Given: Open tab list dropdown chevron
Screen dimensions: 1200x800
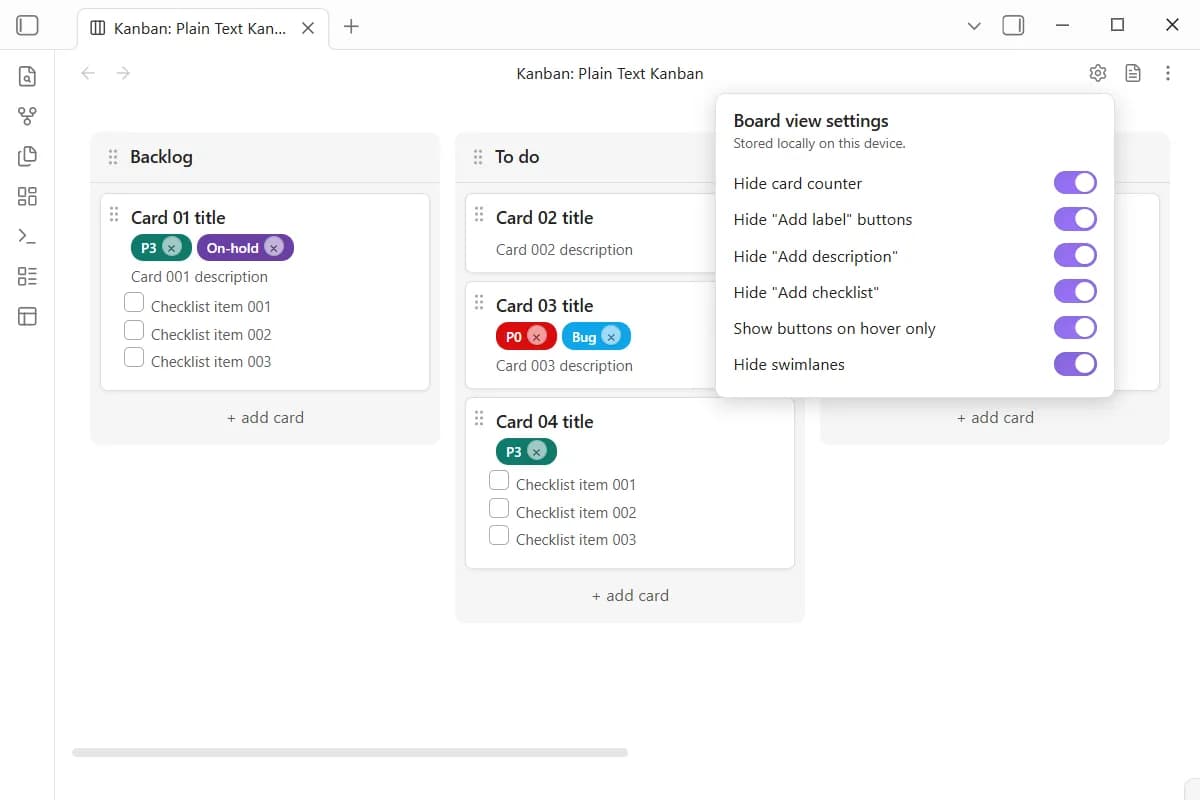Looking at the screenshot, I should [974, 27].
